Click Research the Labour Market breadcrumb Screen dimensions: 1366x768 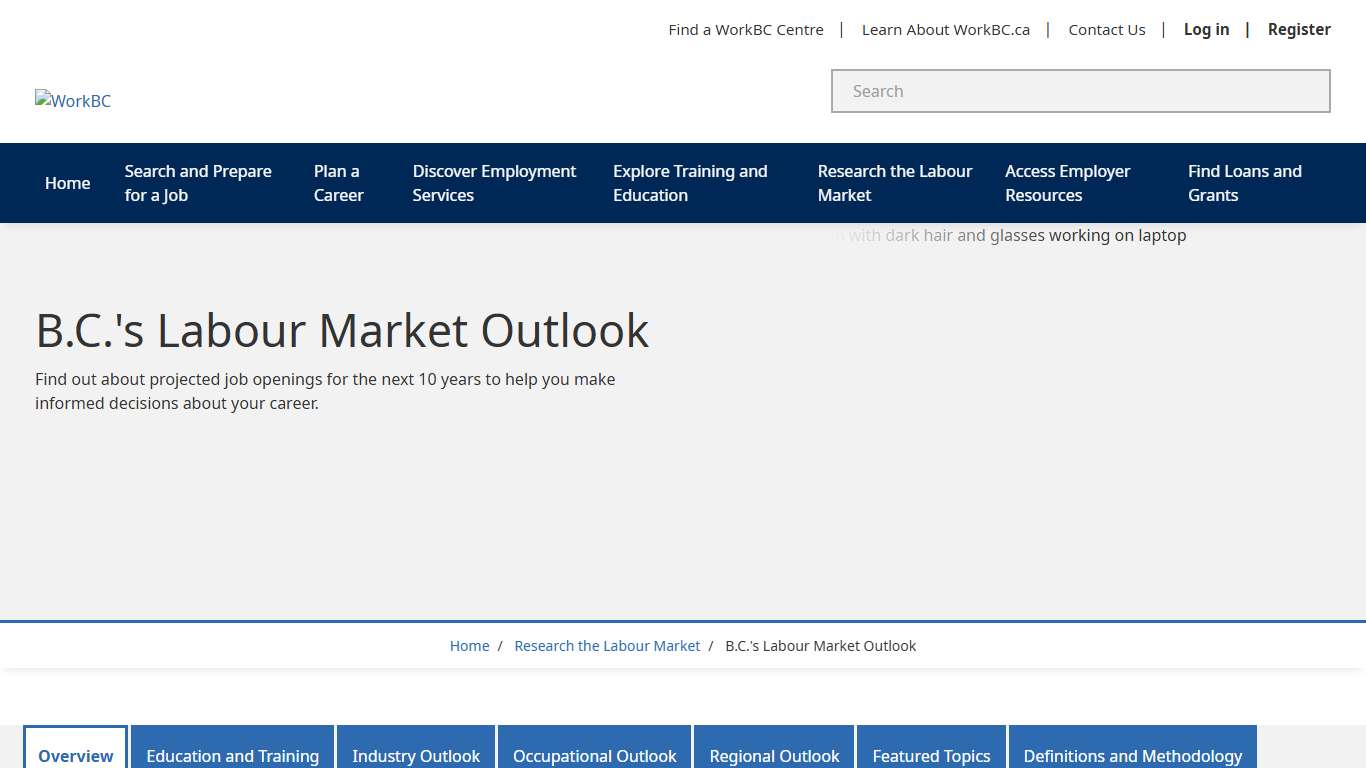point(606,645)
